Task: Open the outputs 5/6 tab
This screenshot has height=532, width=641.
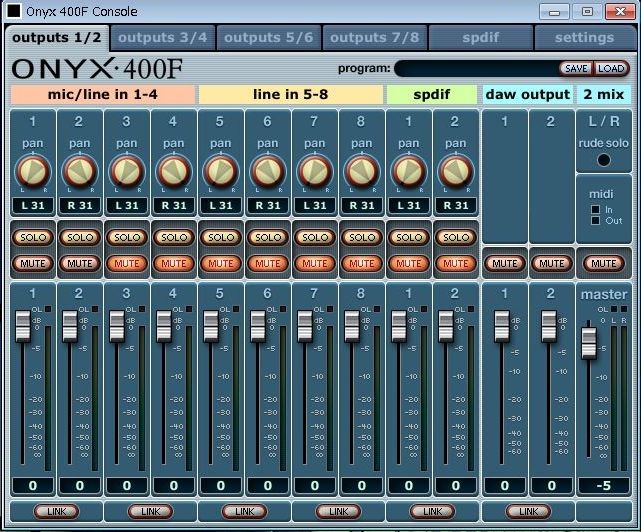Action: point(268,38)
